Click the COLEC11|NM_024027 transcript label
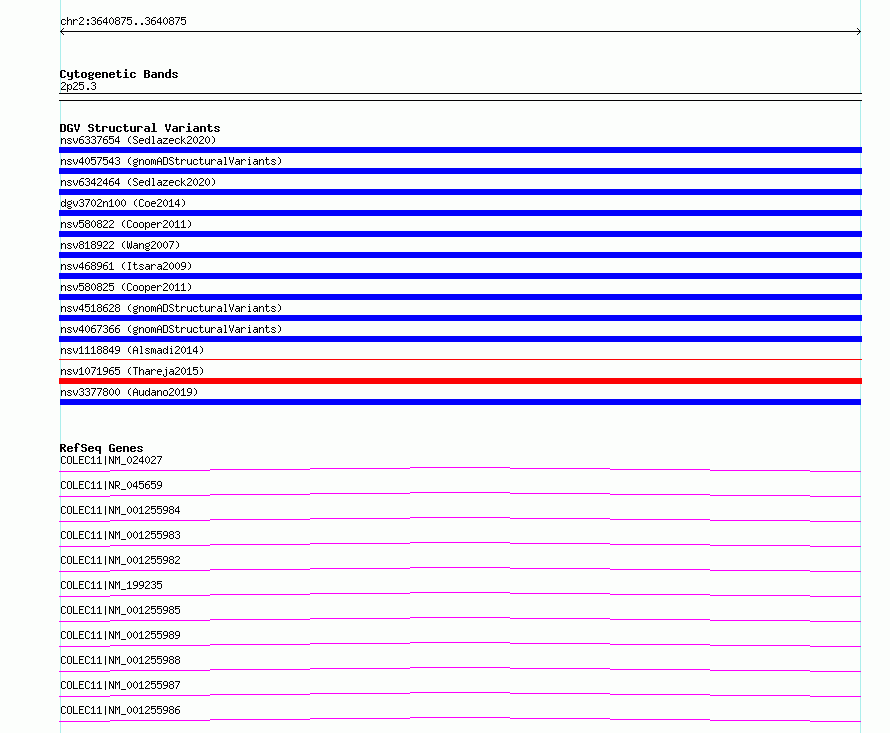The height and width of the screenshot is (733, 890). point(111,460)
